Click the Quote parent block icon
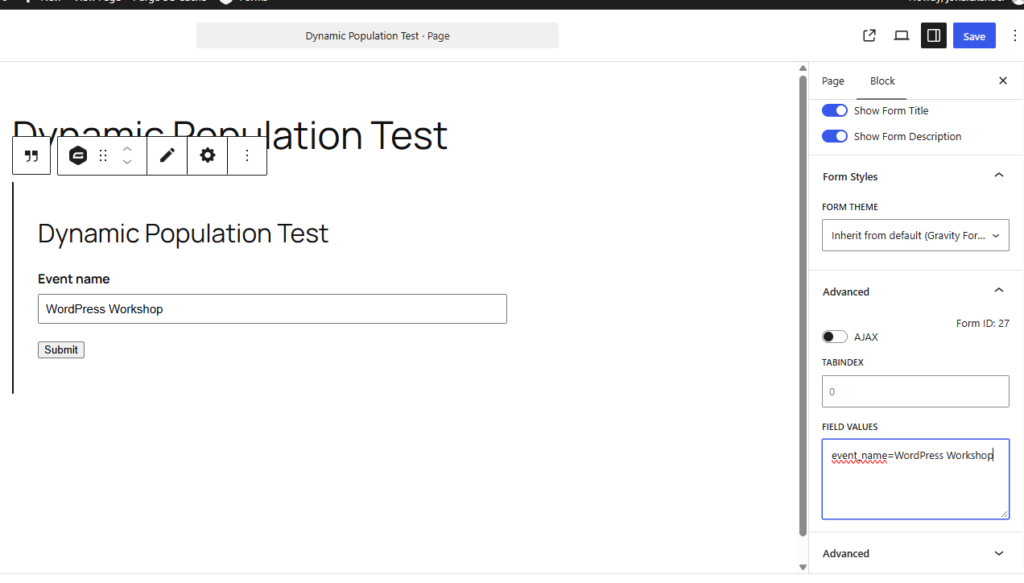Image resolution: width=1024 pixels, height=583 pixels. point(31,156)
